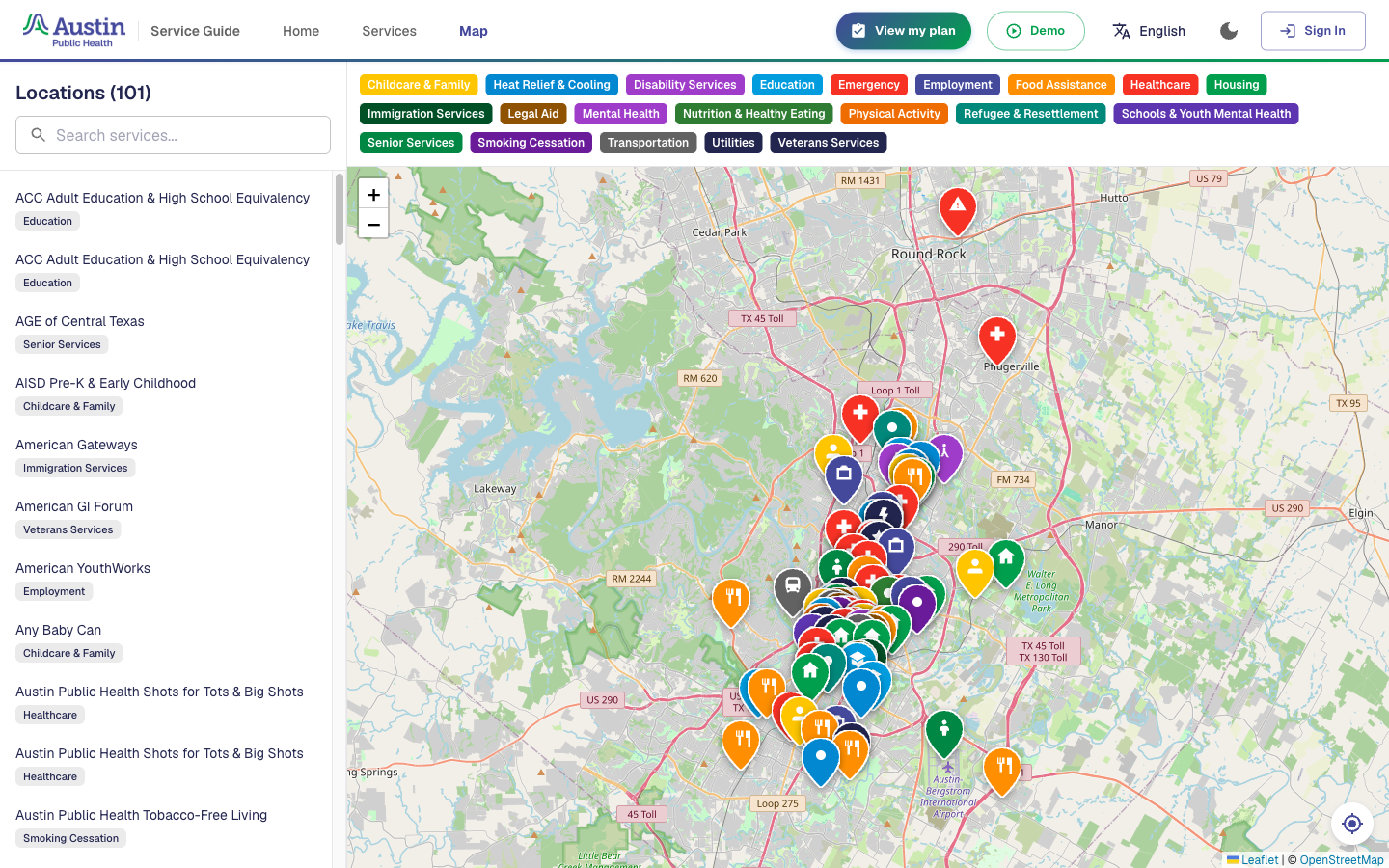This screenshot has height=868, width=1389.
Task: Go to the Home page
Action: click(301, 31)
